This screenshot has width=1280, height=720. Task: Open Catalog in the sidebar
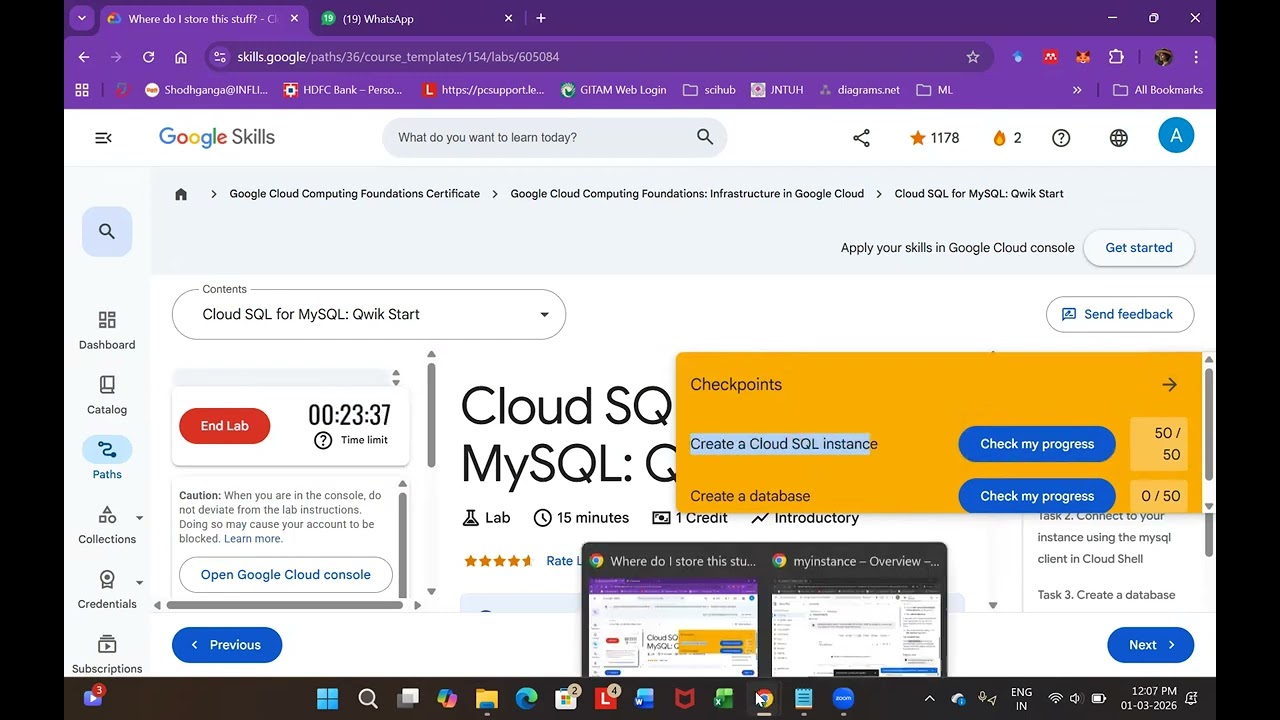click(x=107, y=395)
